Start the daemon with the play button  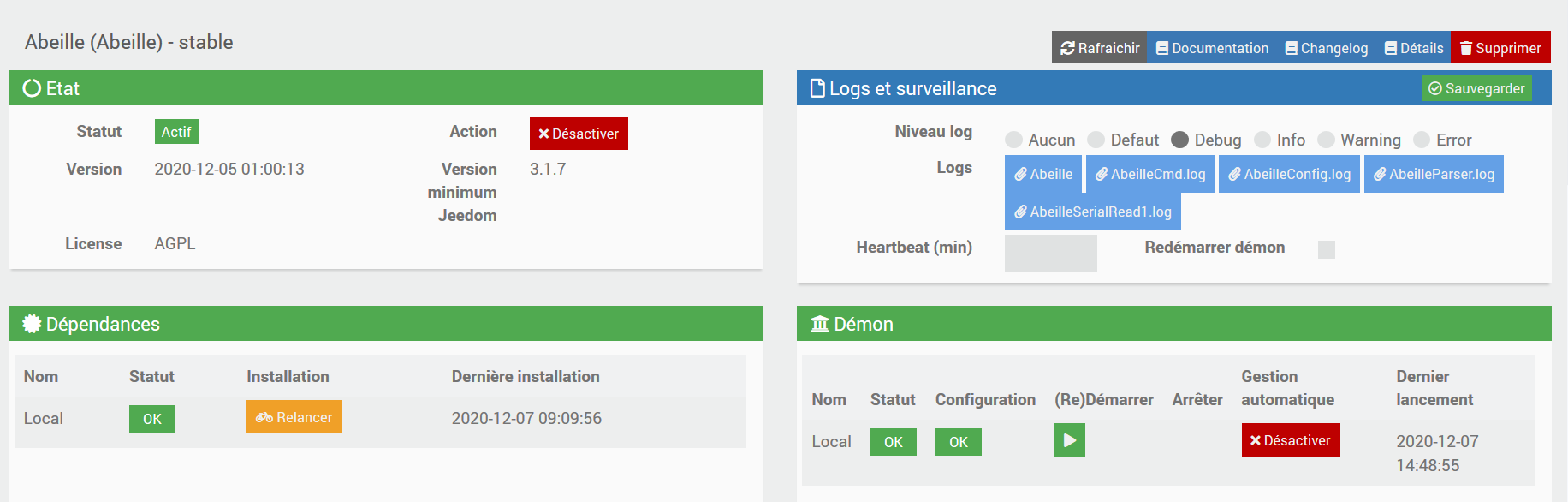1069,440
